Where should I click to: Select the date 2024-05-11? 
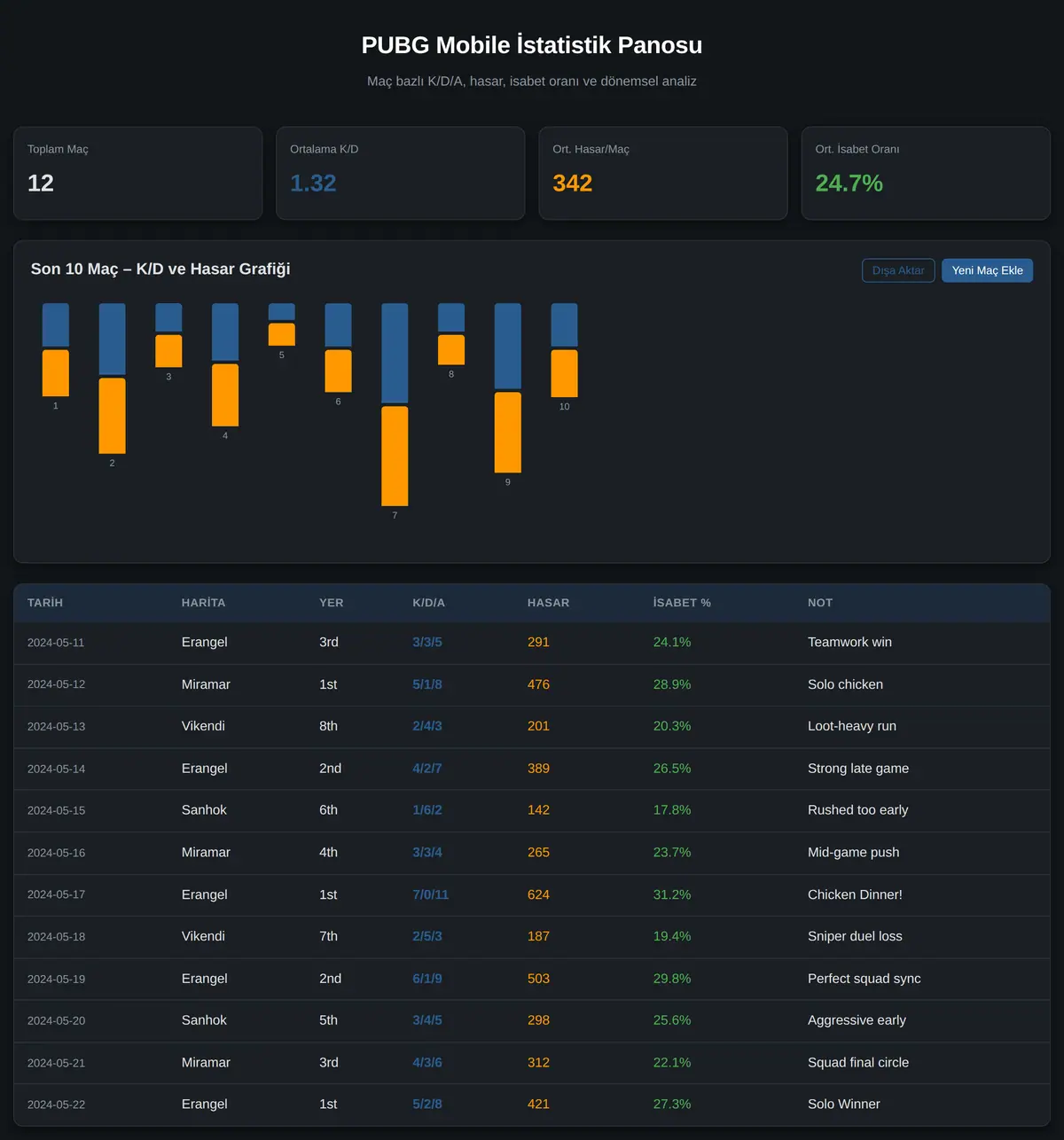tap(56, 643)
